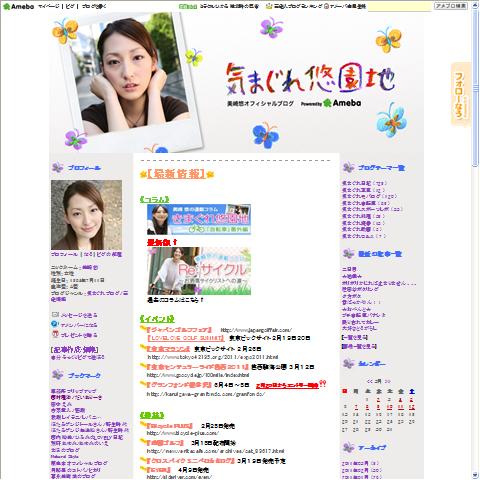Click 過去のコラムはこちら text

pyautogui.click(x=175, y=300)
